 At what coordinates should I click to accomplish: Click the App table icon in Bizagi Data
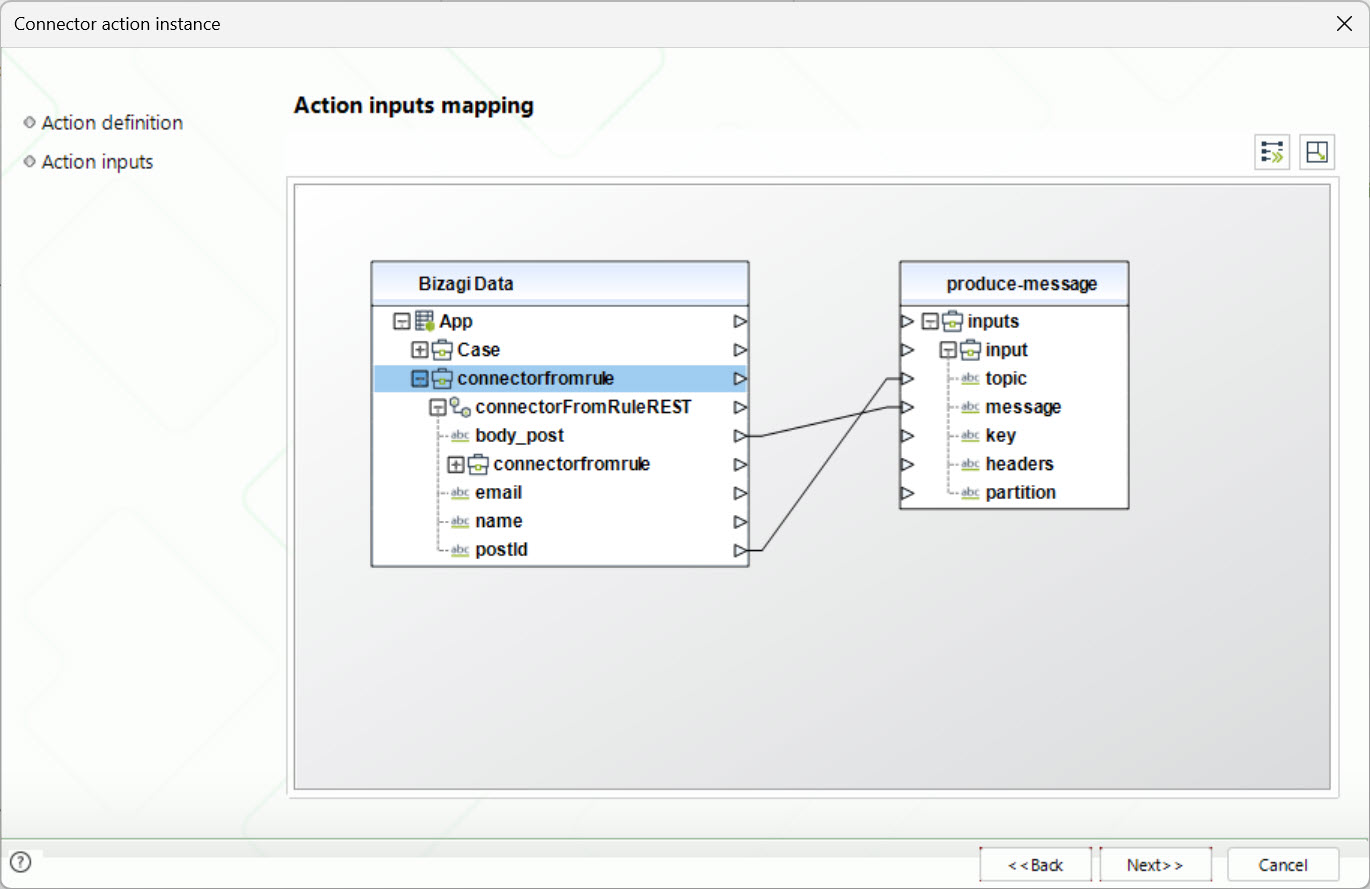(424, 321)
